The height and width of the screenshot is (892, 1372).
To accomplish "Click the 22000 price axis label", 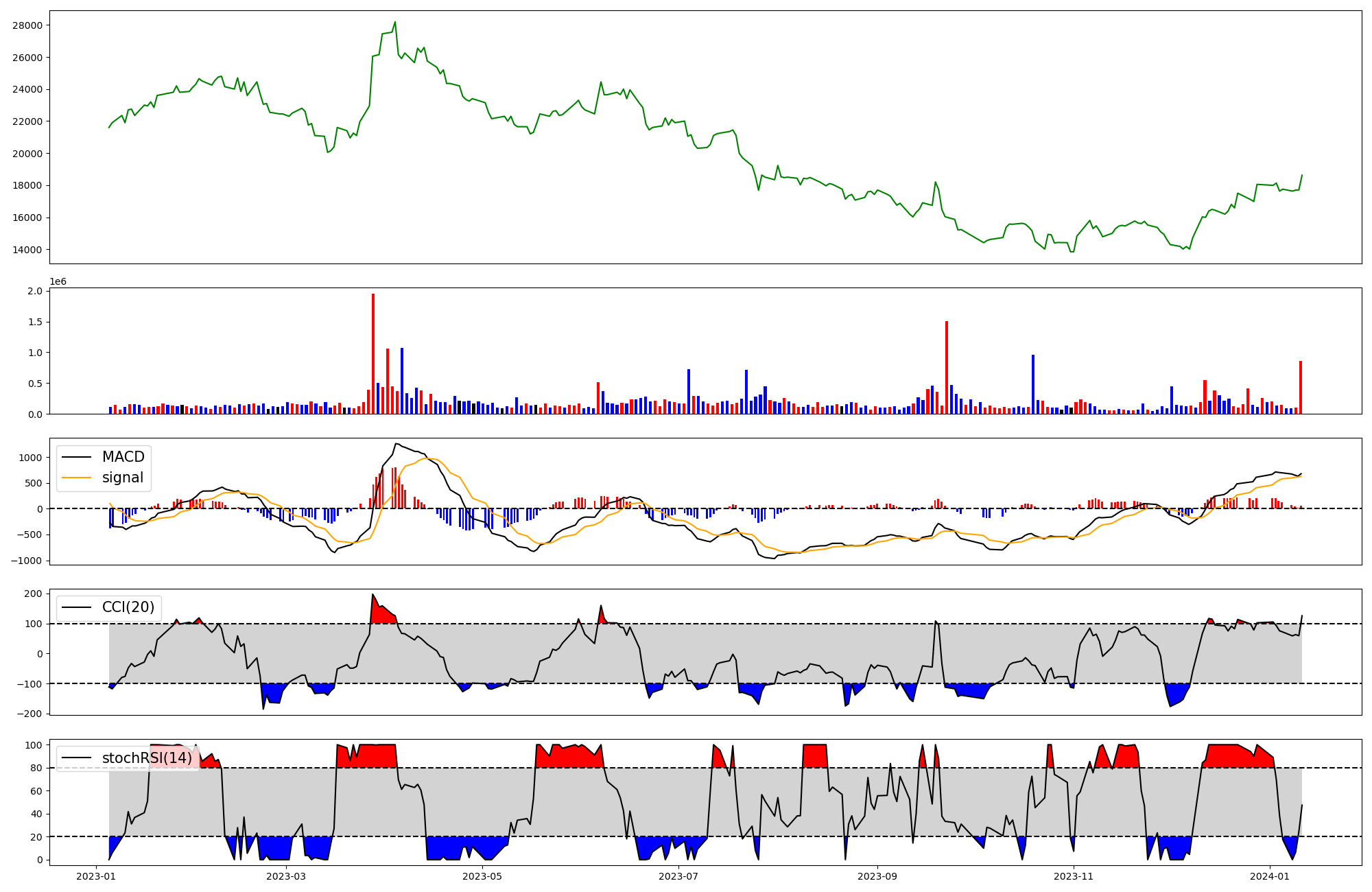I will 27,121.
